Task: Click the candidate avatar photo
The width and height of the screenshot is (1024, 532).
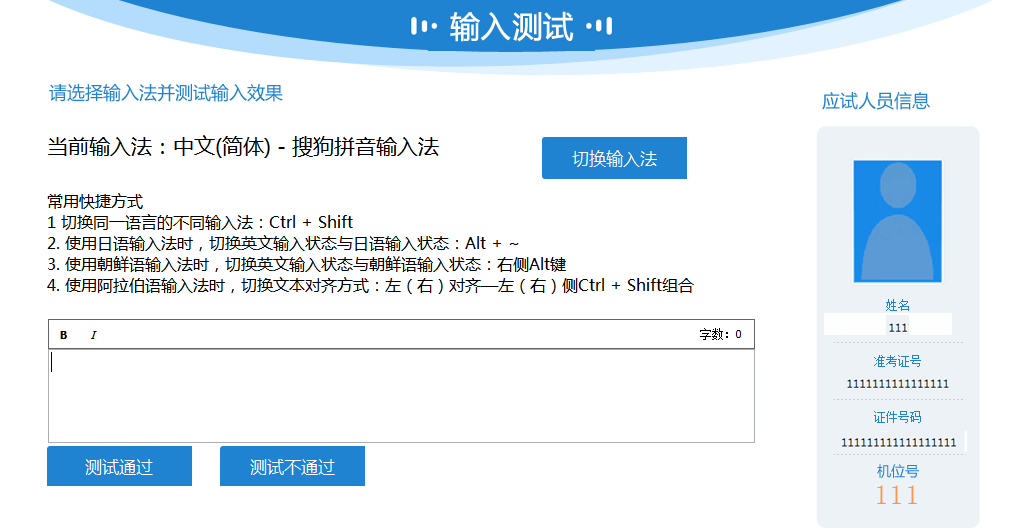Action: pyautogui.click(x=897, y=221)
